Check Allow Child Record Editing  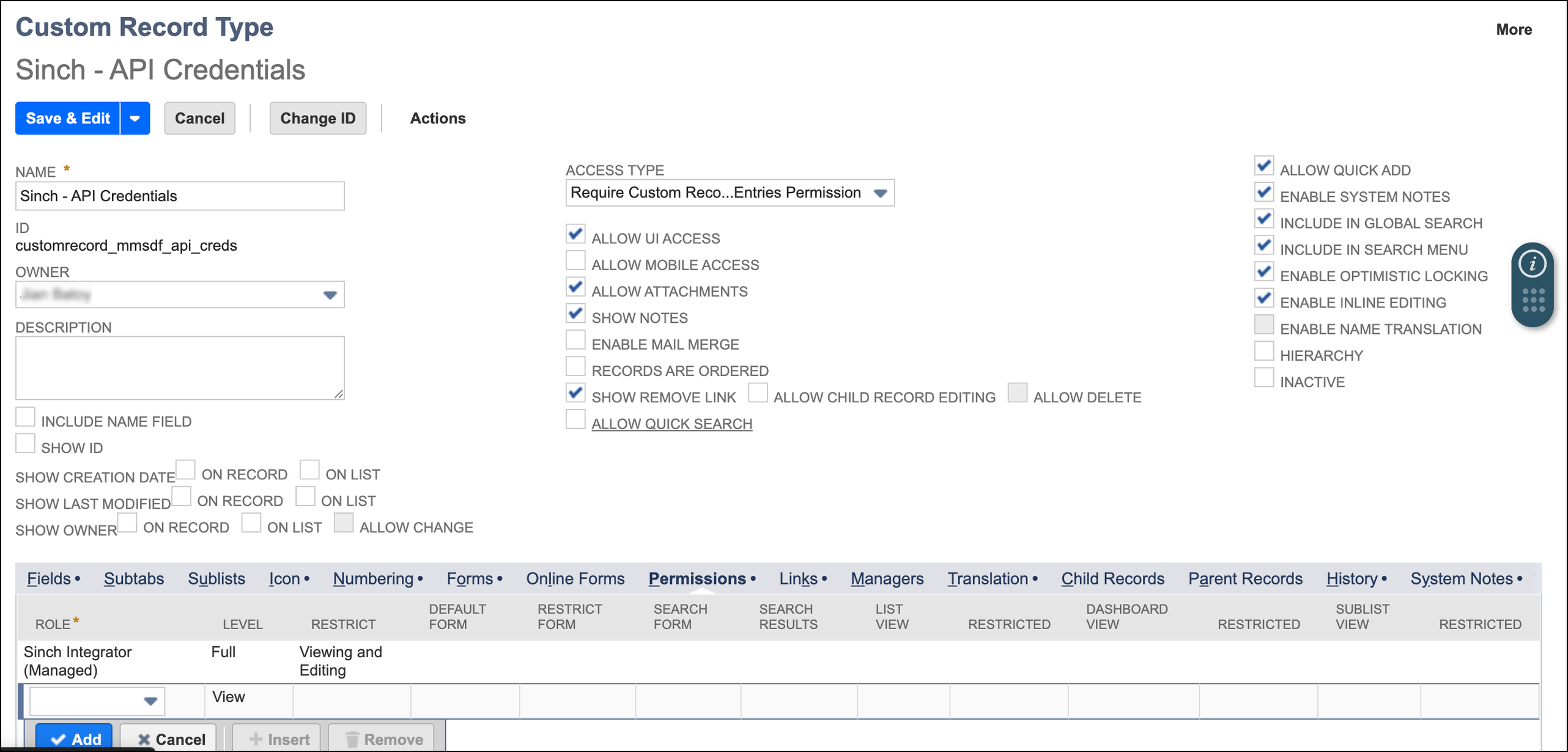[x=758, y=393]
